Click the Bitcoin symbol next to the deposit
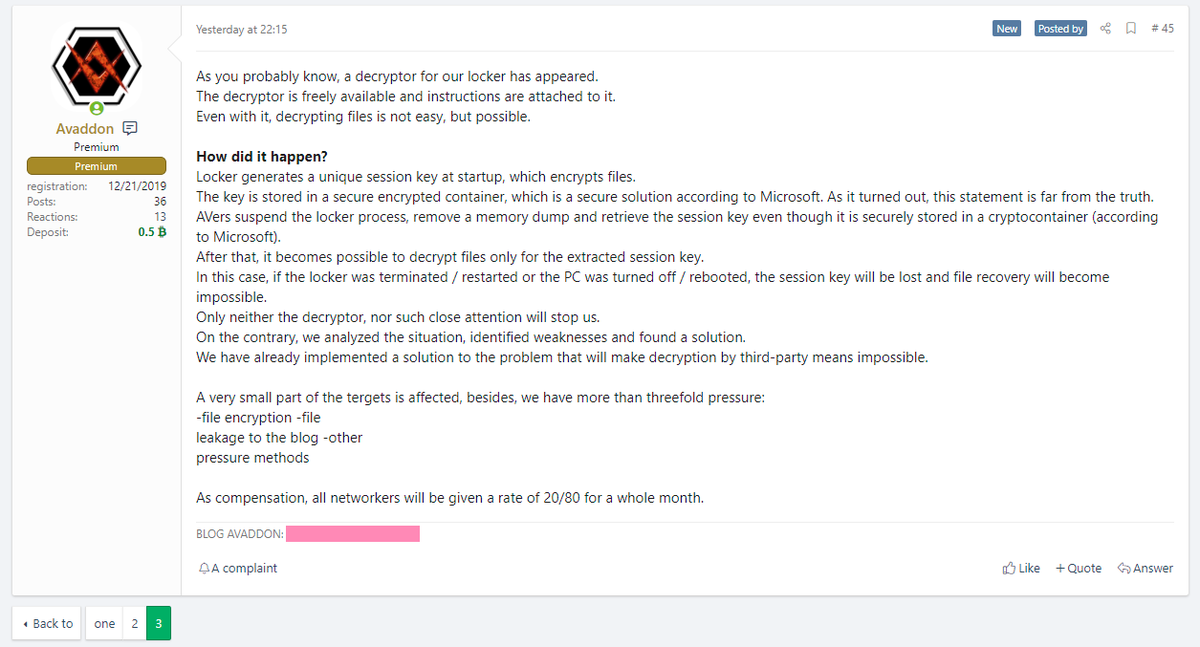This screenshot has height=647, width=1200. [x=162, y=232]
